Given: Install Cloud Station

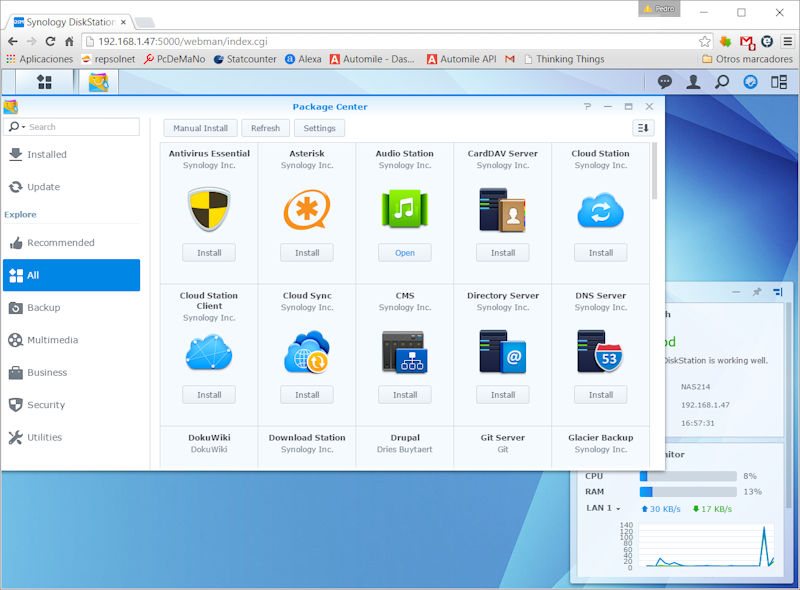Looking at the screenshot, I should 601,253.
